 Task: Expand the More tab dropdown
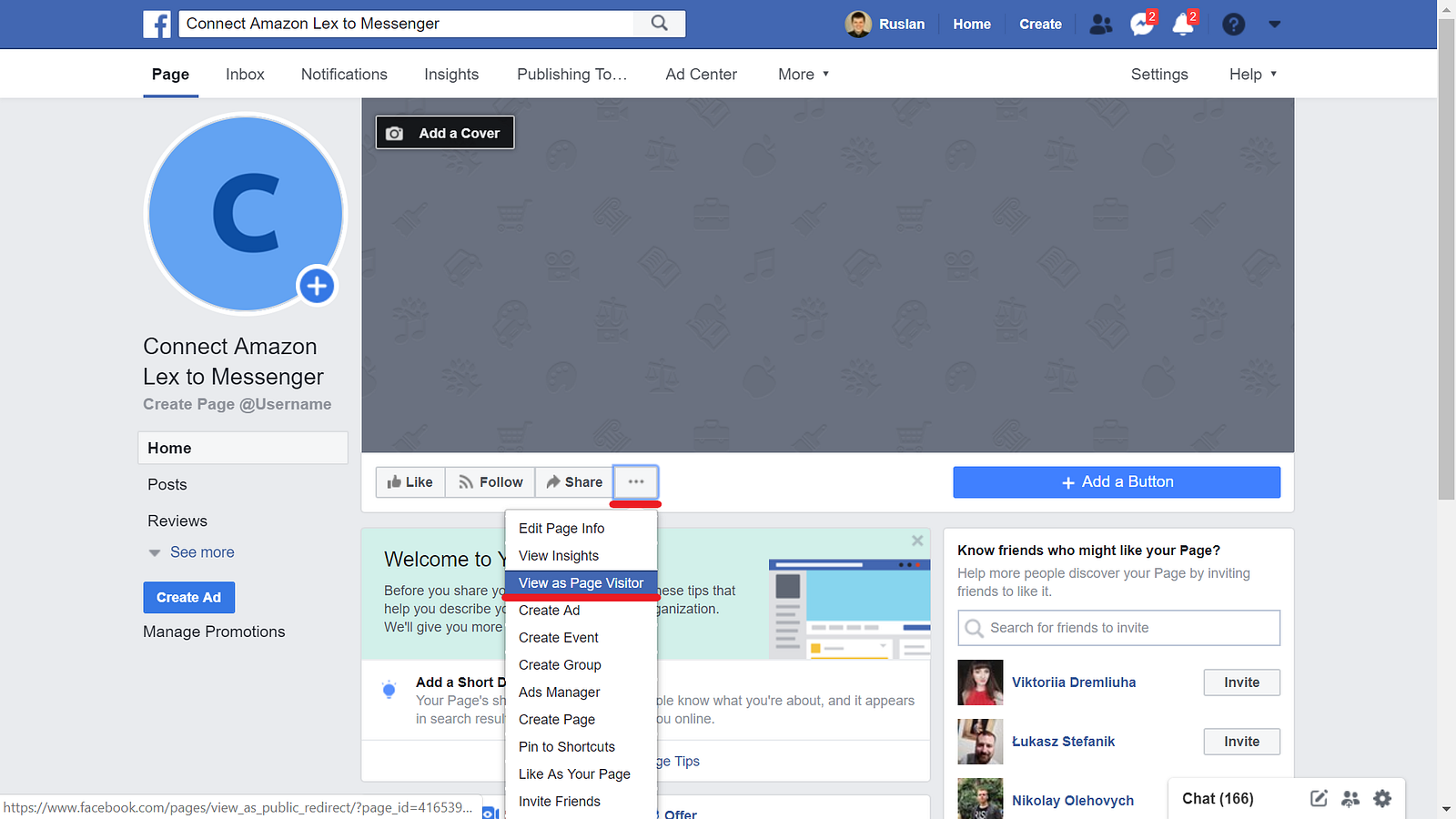804,75
